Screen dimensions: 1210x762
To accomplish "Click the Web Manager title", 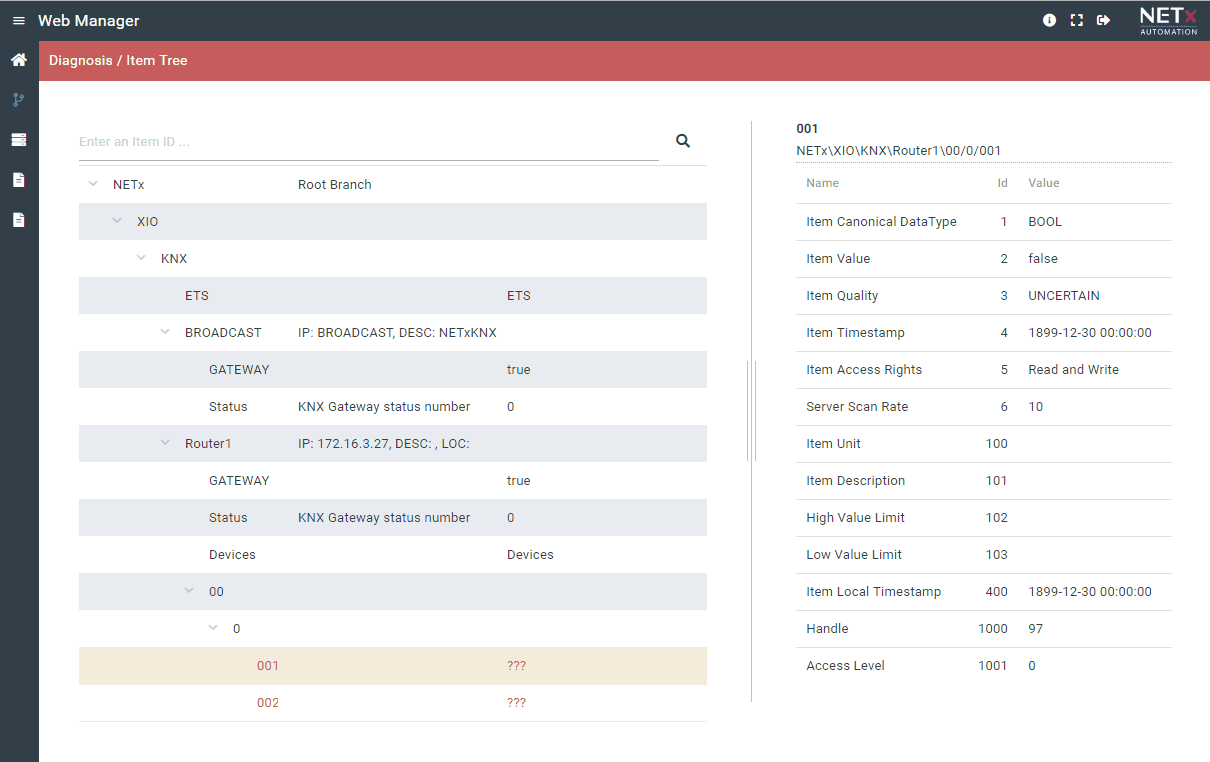I will [89, 21].
